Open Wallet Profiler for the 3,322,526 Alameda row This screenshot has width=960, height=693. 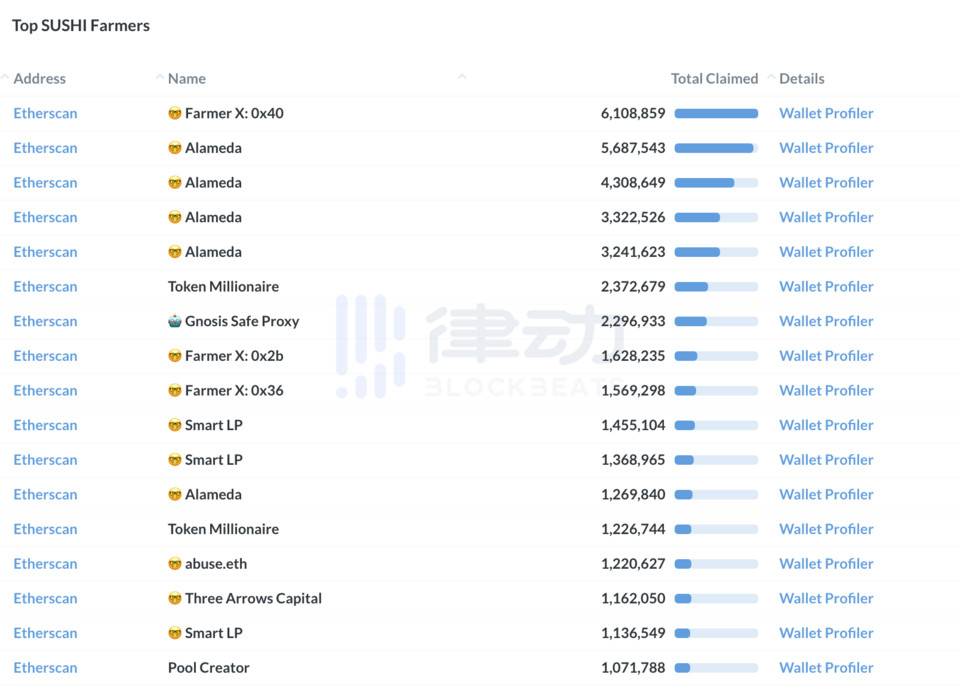click(826, 217)
